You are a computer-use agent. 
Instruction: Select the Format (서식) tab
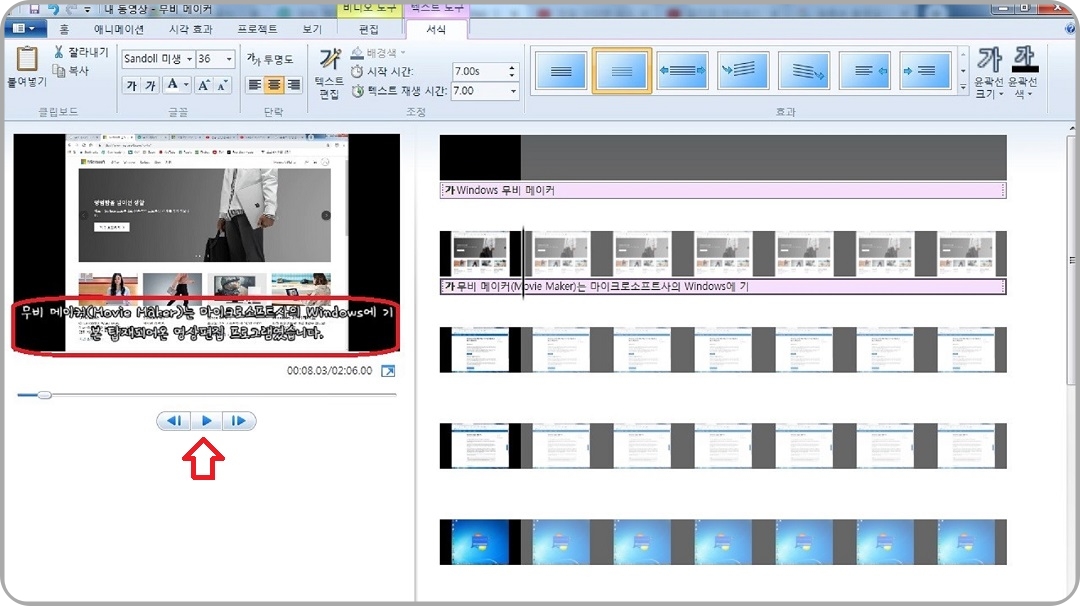pyautogui.click(x=436, y=30)
